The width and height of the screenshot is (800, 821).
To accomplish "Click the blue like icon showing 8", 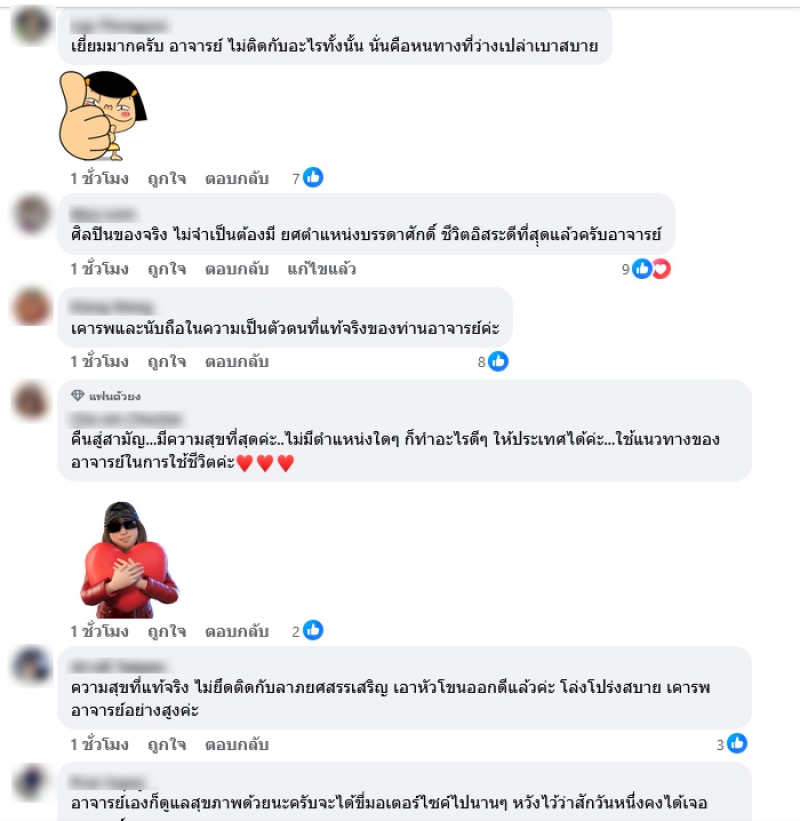I will tap(498, 361).
